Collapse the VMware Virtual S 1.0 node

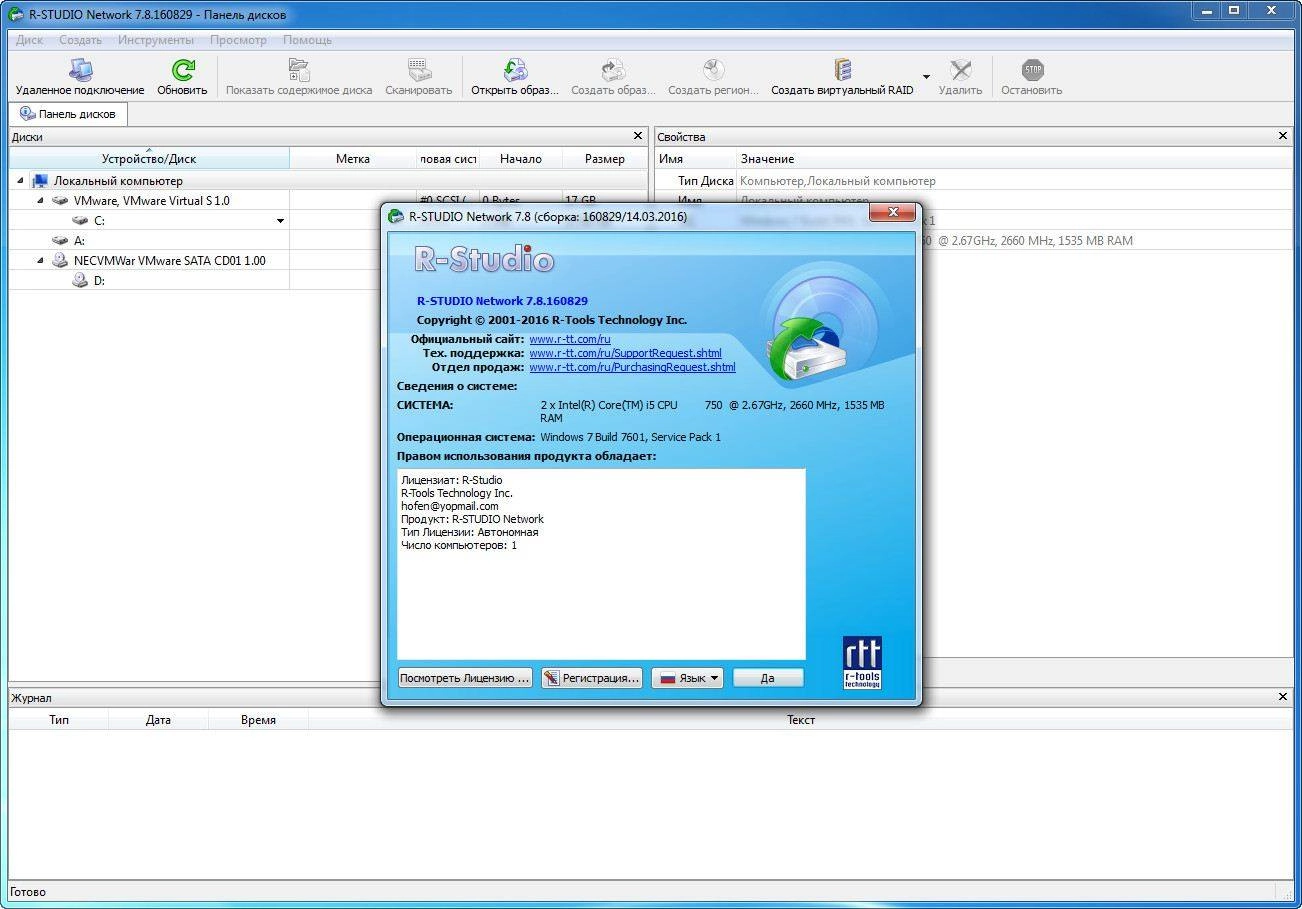click(x=40, y=200)
